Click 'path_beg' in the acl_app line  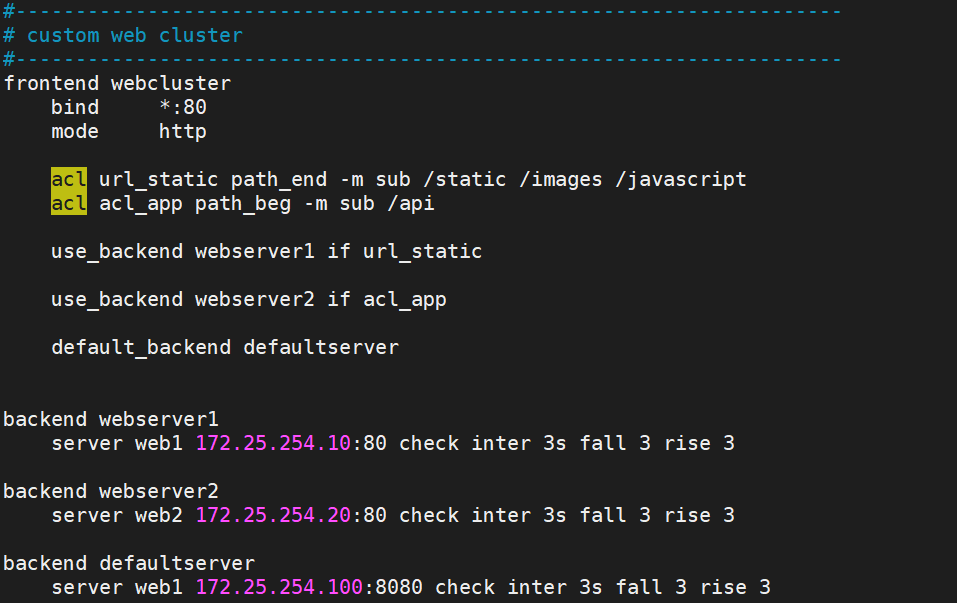click(x=243, y=203)
